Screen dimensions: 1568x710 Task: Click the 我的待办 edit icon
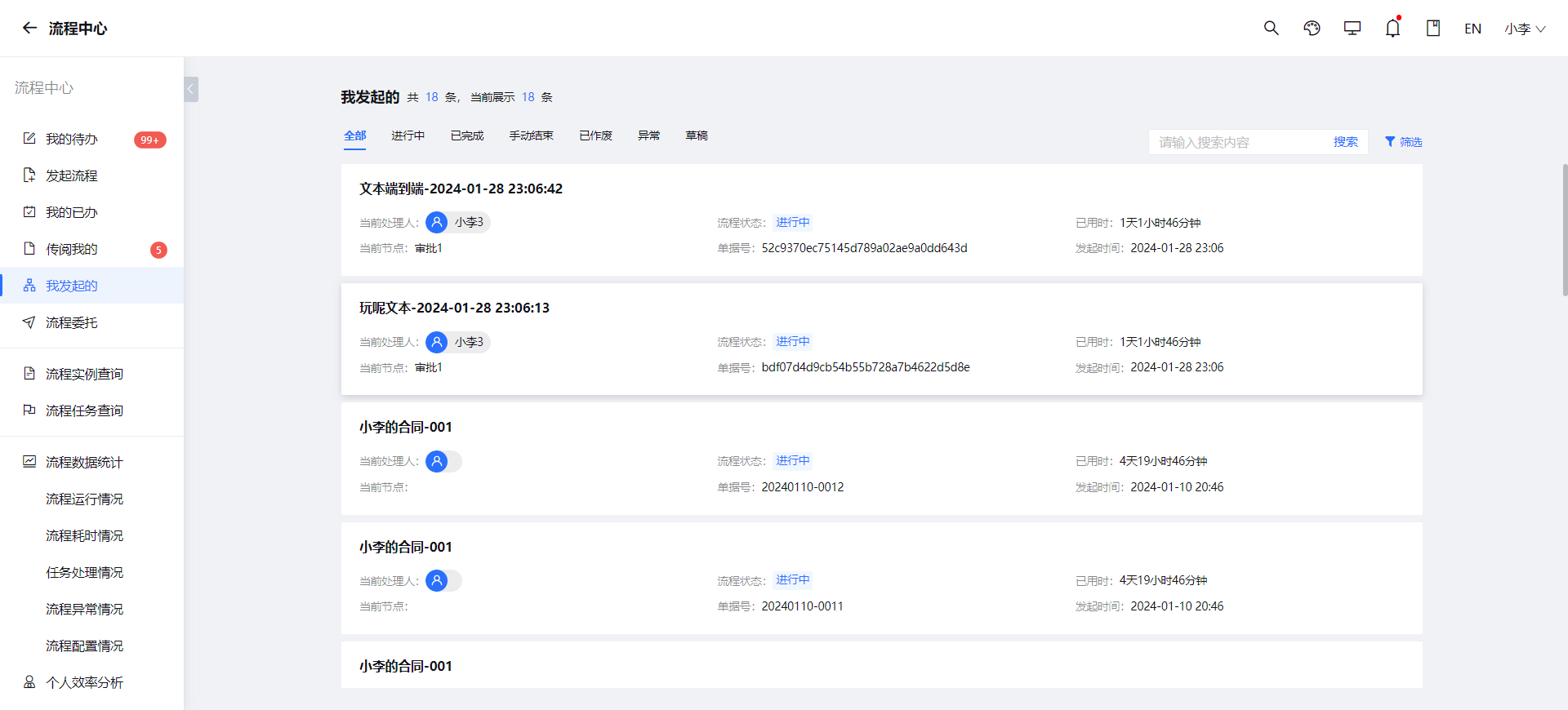pyautogui.click(x=29, y=139)
